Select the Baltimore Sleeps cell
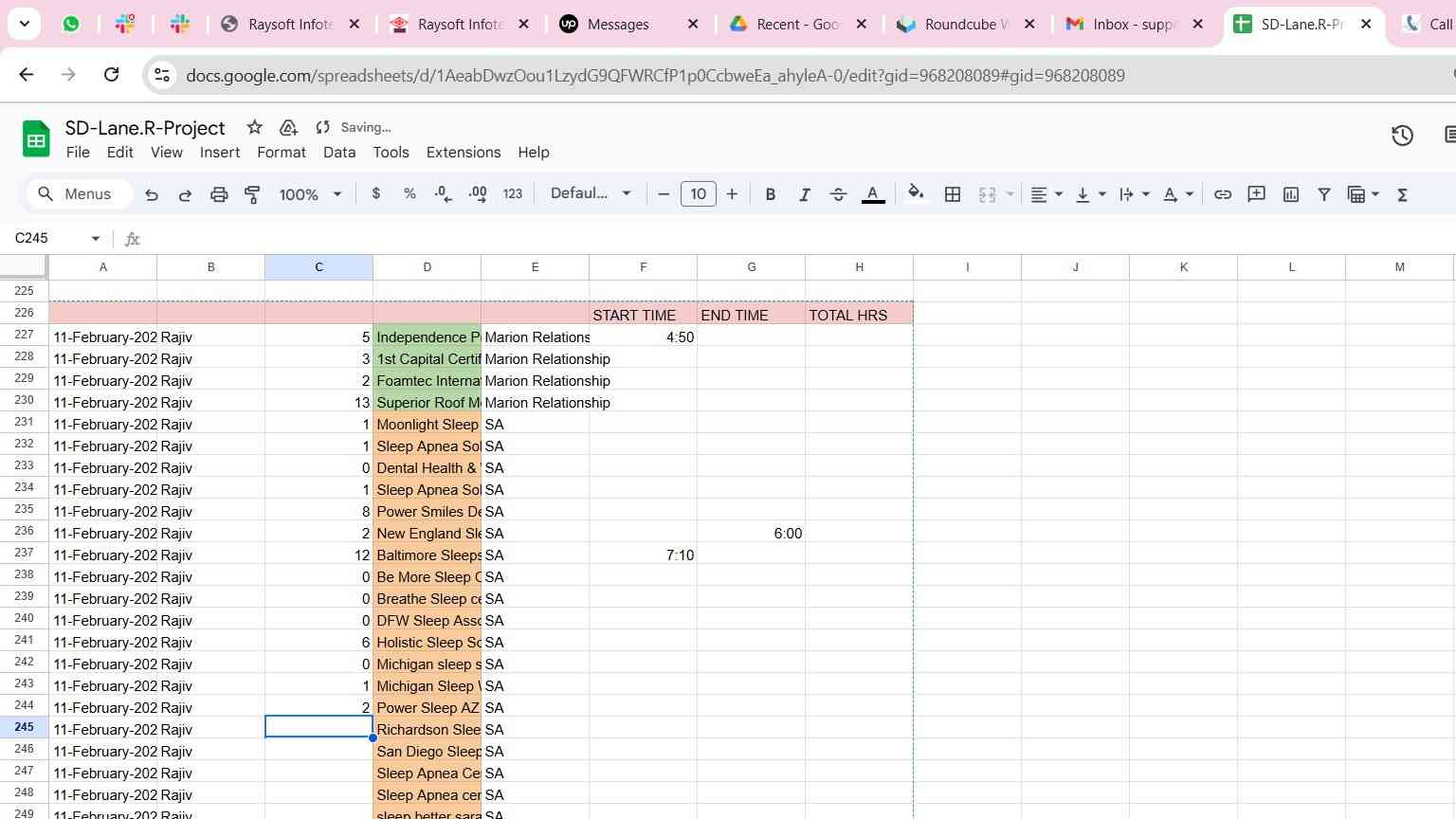 coord(427,555)
